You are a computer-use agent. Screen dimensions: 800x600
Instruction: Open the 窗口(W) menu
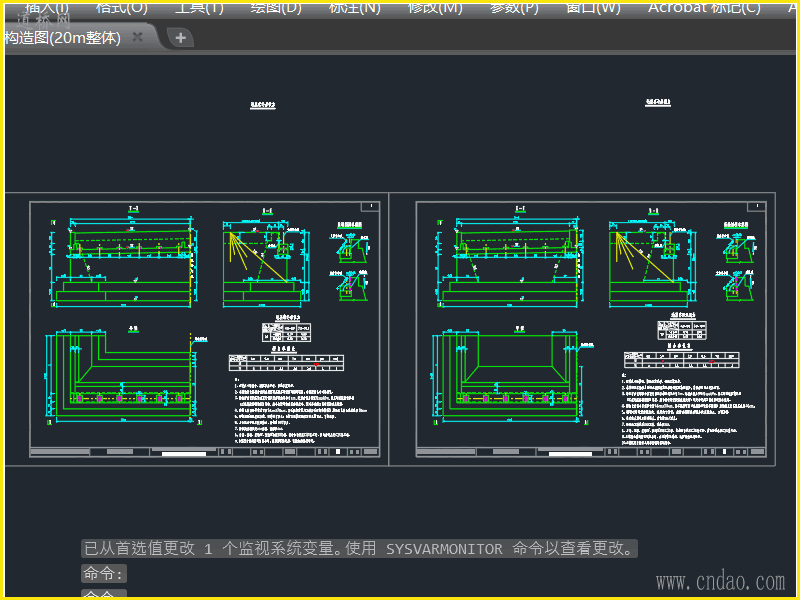pos(593,7)
